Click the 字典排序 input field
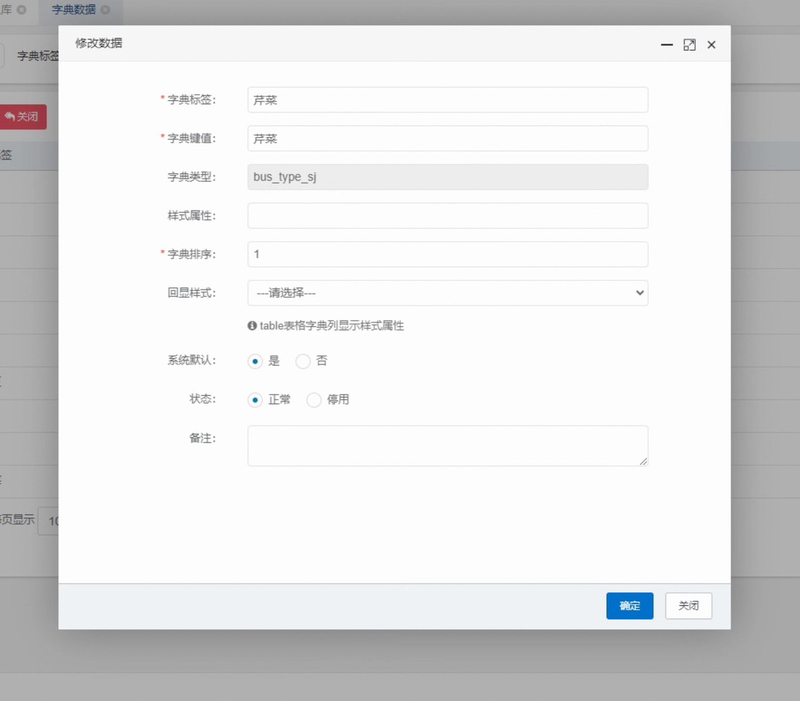800x701 pixels. click(x=447, y=255)
